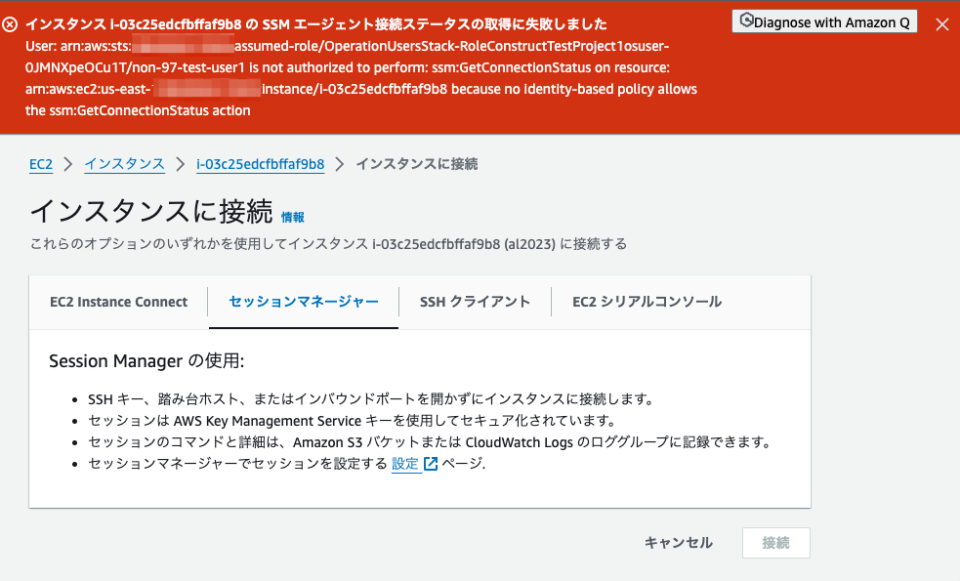Click the Diagnose with Amazon Q button

click(824, 22)
